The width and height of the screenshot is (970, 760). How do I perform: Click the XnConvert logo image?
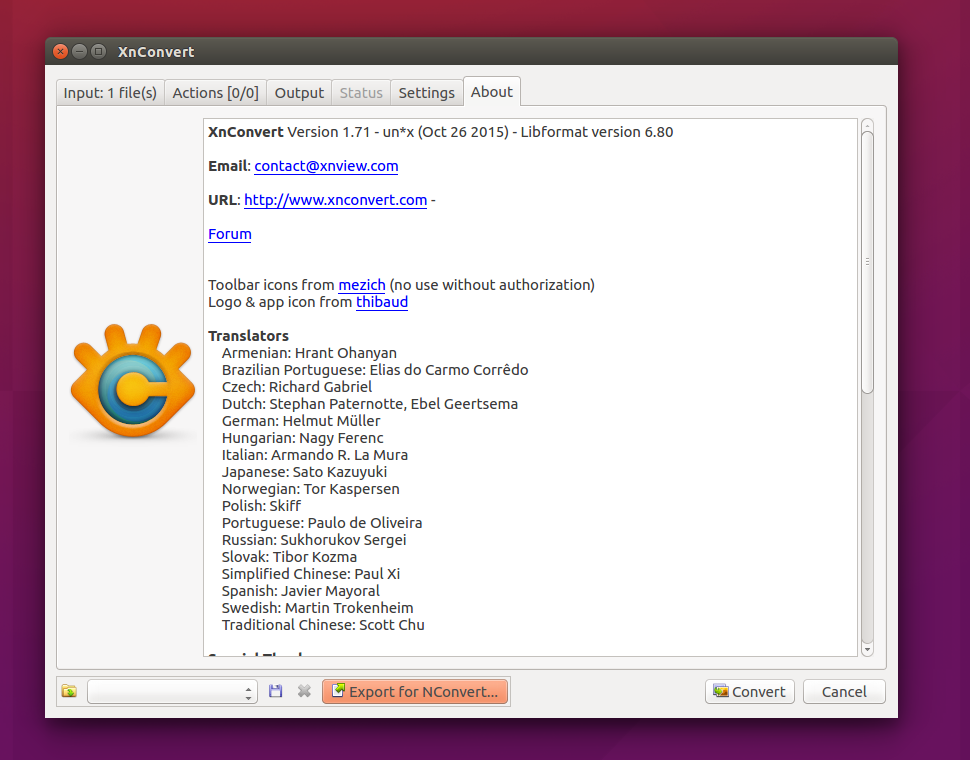click(133, 381)
